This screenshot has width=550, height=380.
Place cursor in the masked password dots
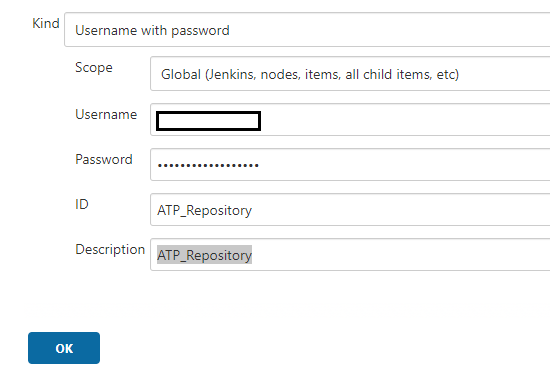coord(208,165)
